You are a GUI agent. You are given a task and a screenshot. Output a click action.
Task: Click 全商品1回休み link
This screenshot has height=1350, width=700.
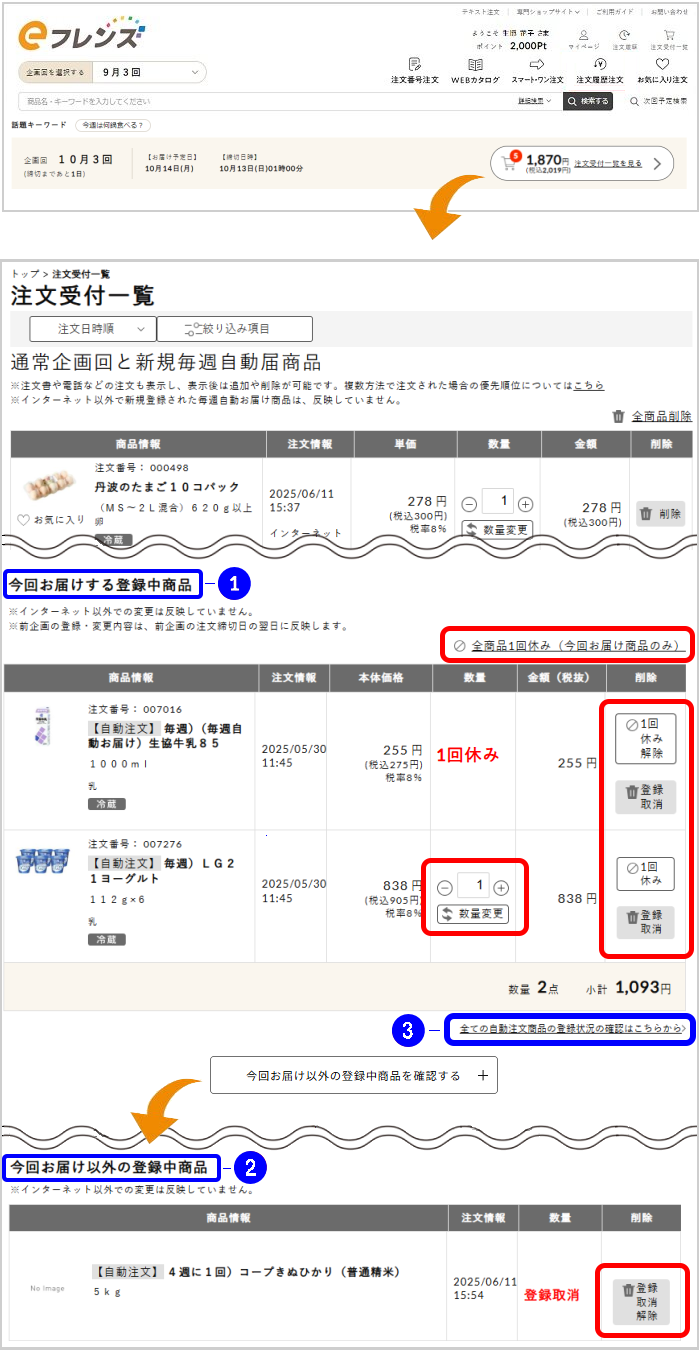click(564, 646)
